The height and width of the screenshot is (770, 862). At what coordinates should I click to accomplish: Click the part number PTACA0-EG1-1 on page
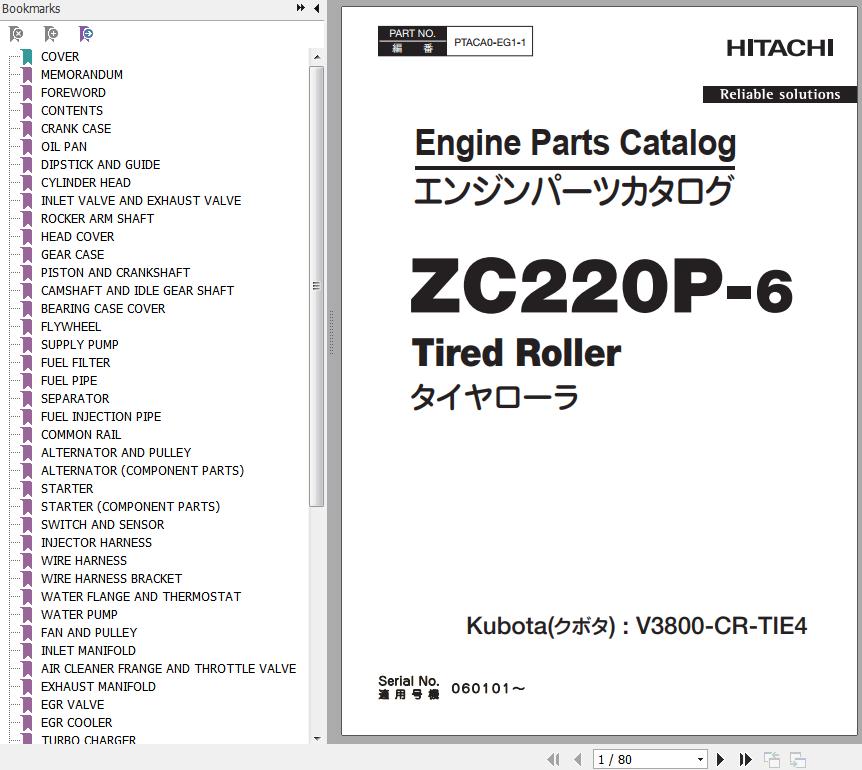point(489,42)
